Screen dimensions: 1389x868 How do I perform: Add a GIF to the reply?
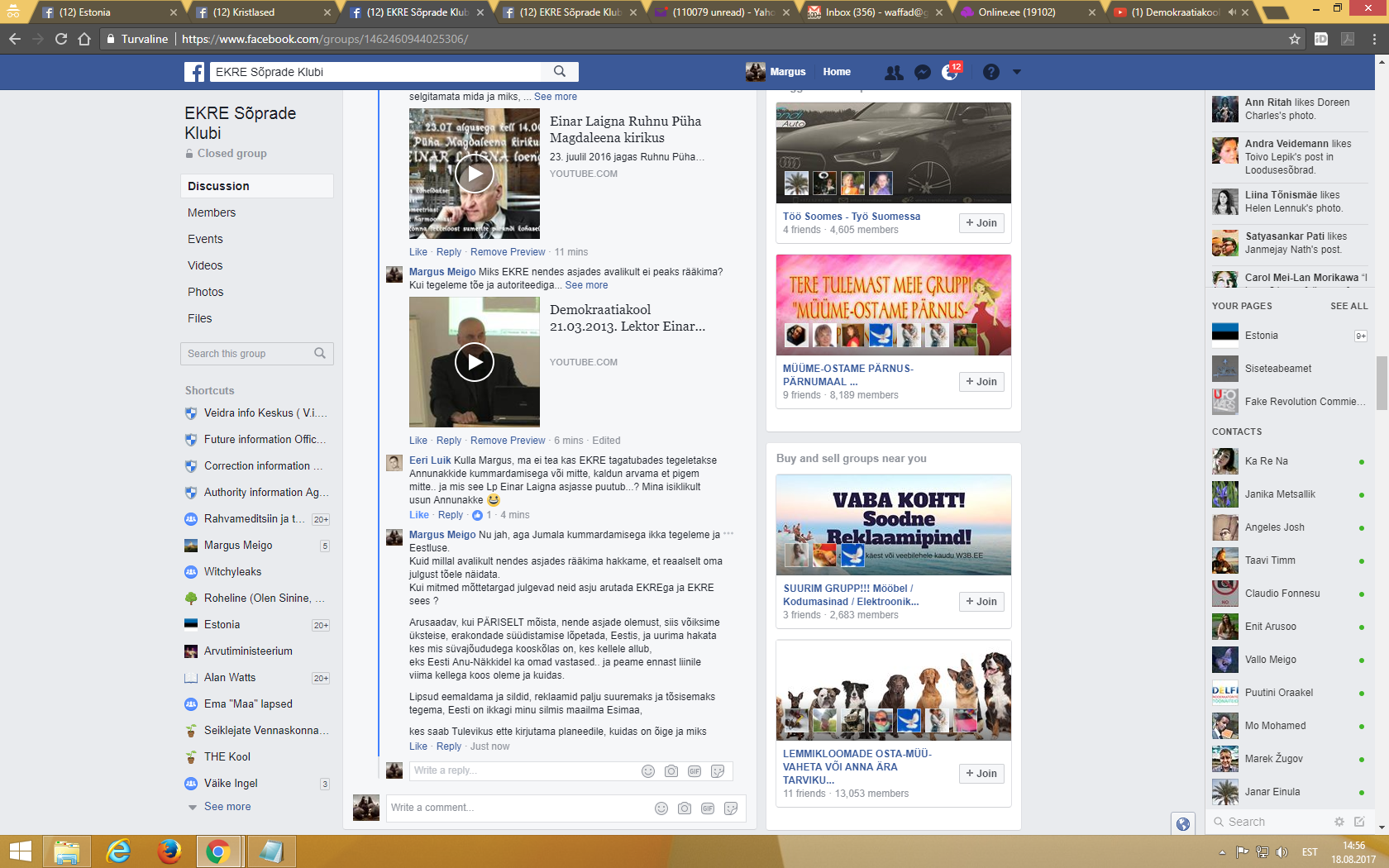(x=694, y=771)
